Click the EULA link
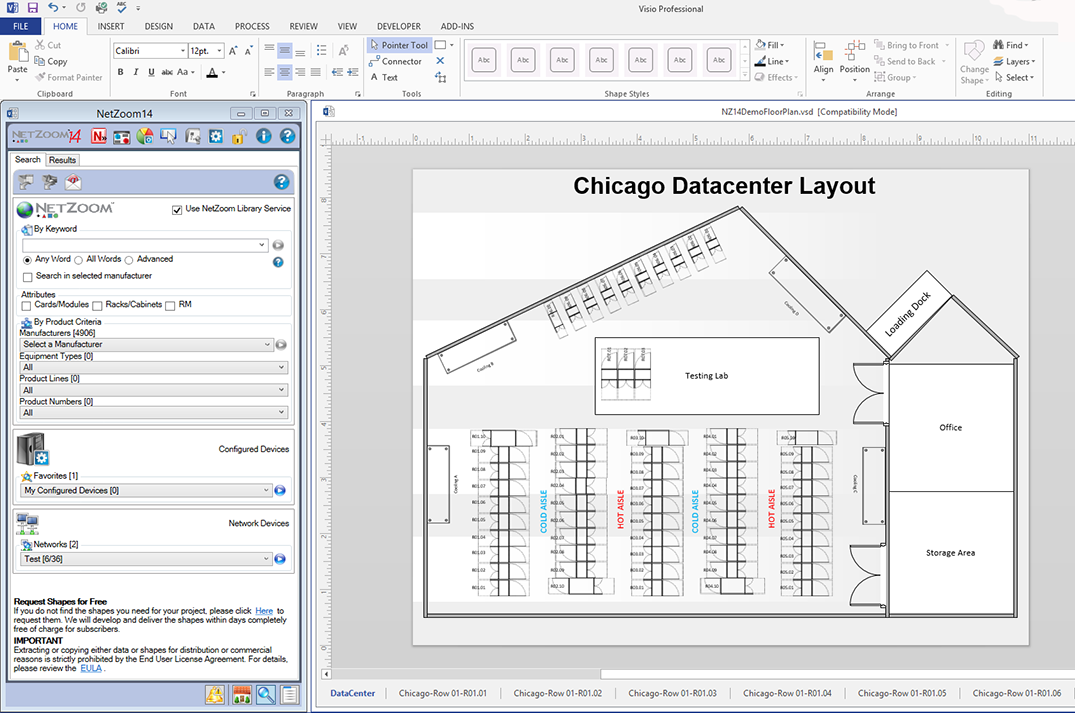 (91, 668)
